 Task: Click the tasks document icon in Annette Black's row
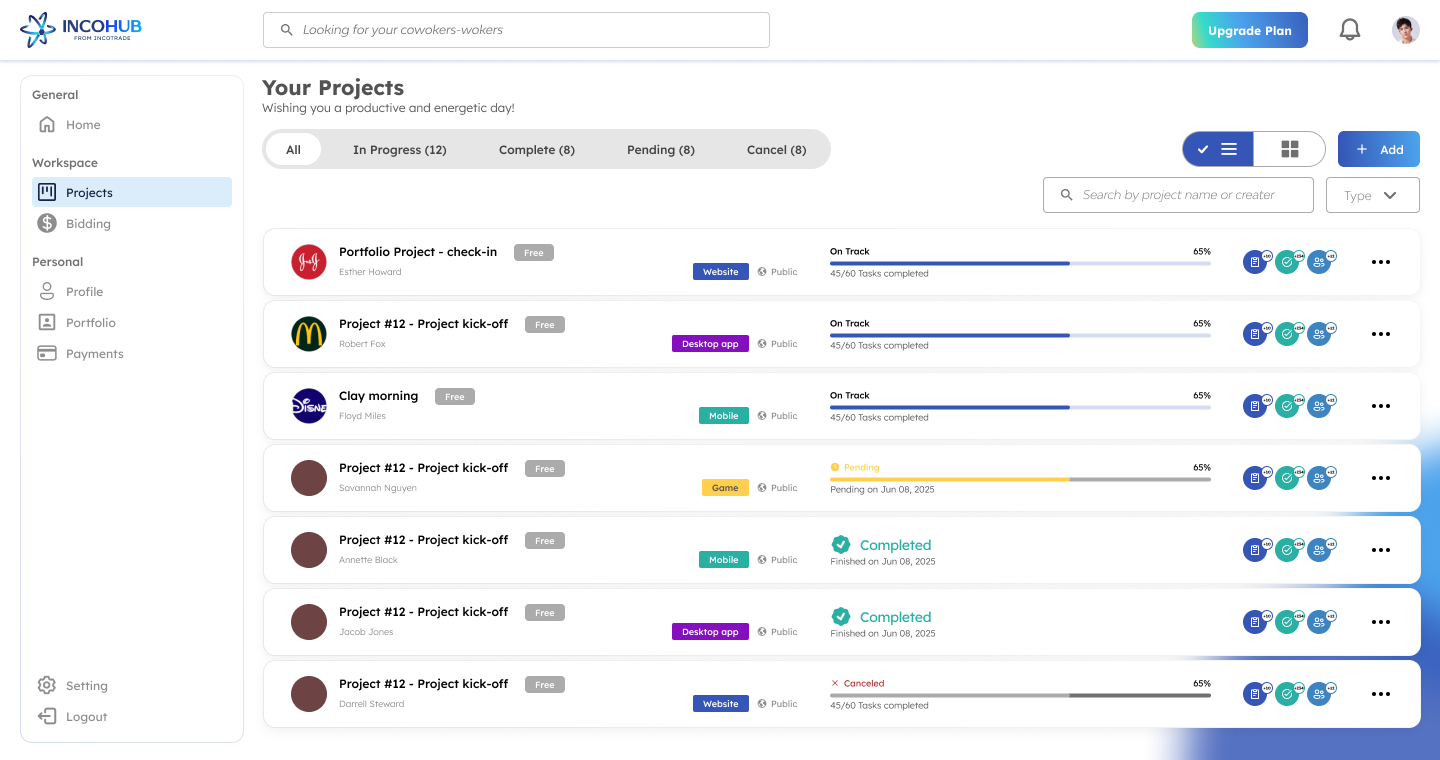(1255, 550)
